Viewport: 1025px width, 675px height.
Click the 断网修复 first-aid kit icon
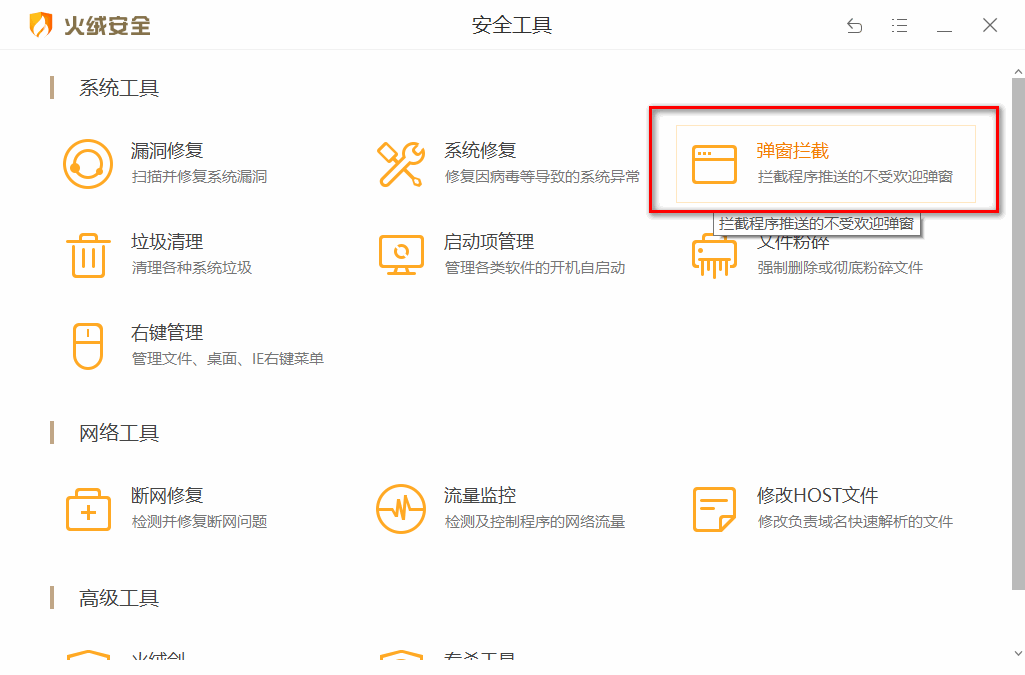88,509
